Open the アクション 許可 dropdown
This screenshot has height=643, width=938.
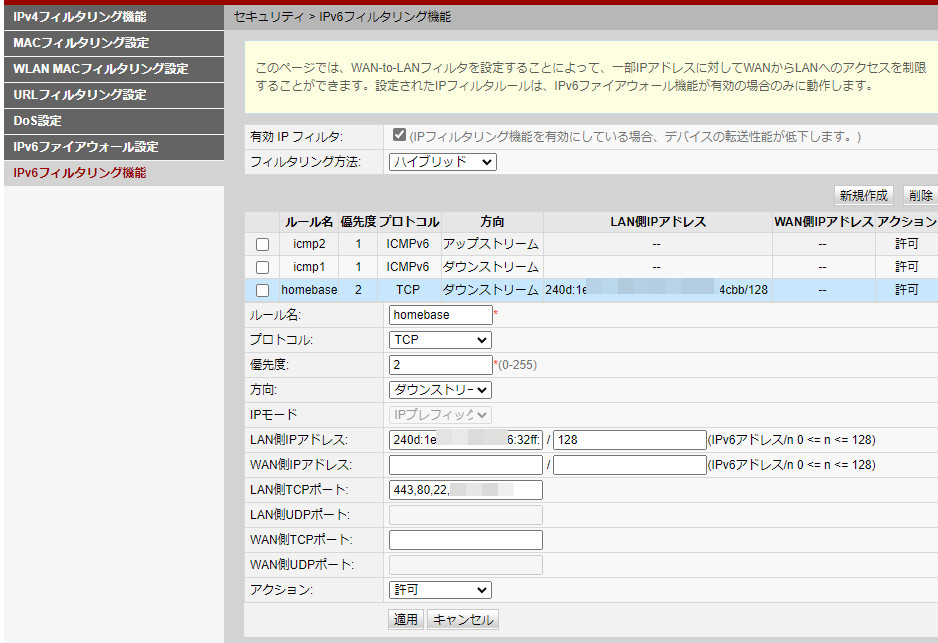440,590
